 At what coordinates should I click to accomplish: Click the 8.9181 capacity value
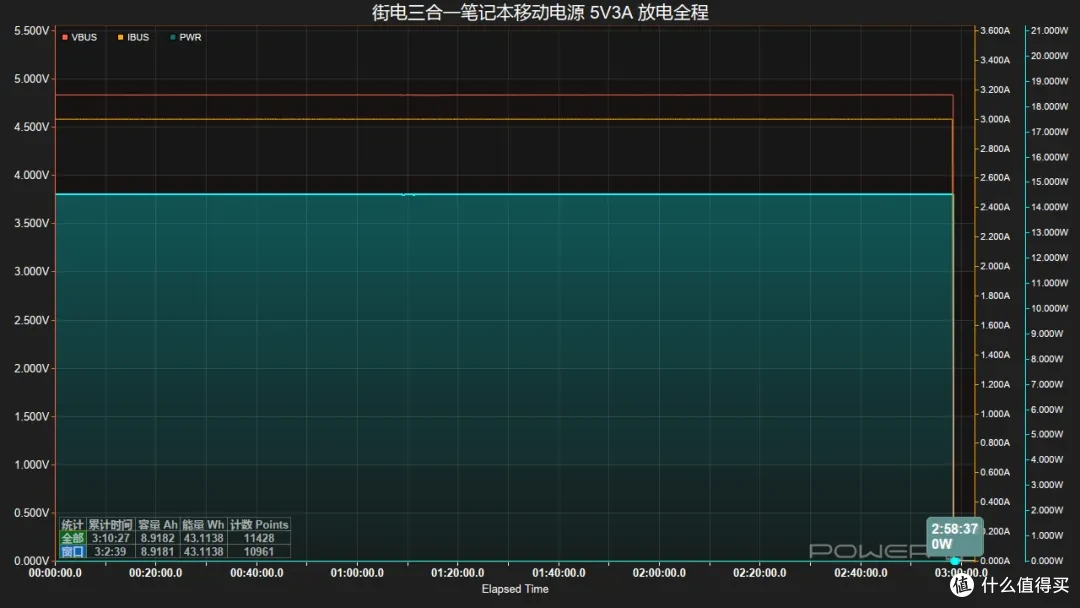pyautogui.click(x=158, y=552)
